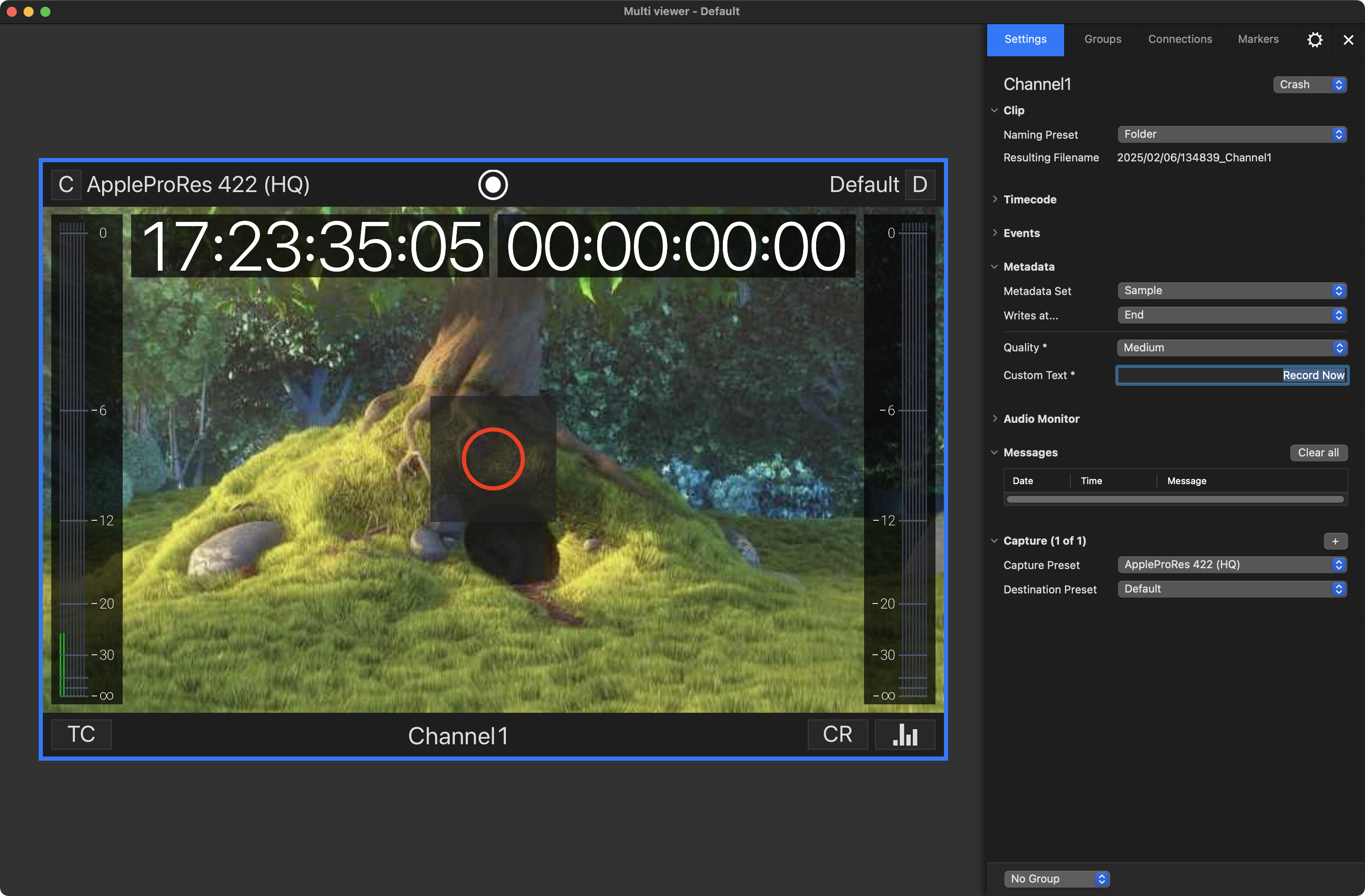Add a capture with the plus button
This screenshot has height=896, width=1365.
click(1335, 541)
